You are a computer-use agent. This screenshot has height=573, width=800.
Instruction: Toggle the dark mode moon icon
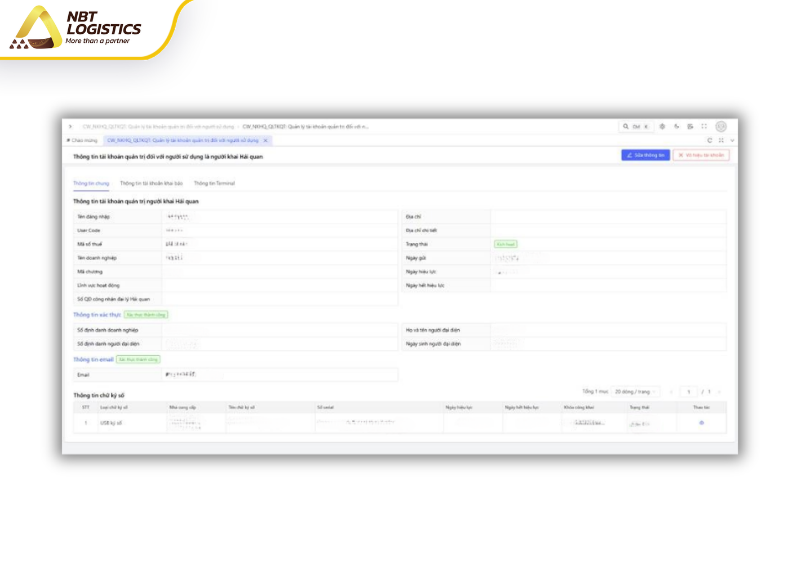[x=677, y=127]
